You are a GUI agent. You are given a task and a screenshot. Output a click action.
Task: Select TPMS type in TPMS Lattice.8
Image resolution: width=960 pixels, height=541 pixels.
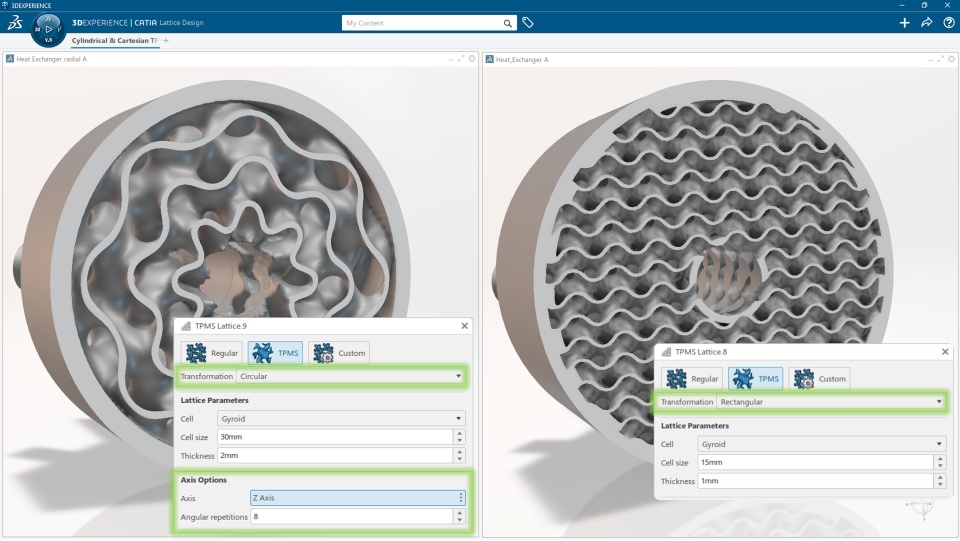(756, 379)
